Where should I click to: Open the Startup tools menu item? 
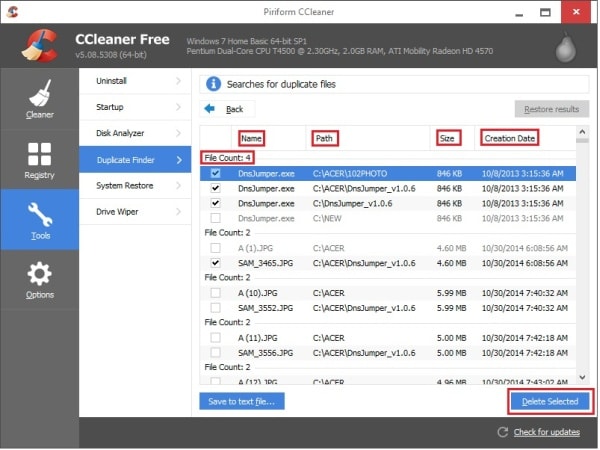point(112,106)
